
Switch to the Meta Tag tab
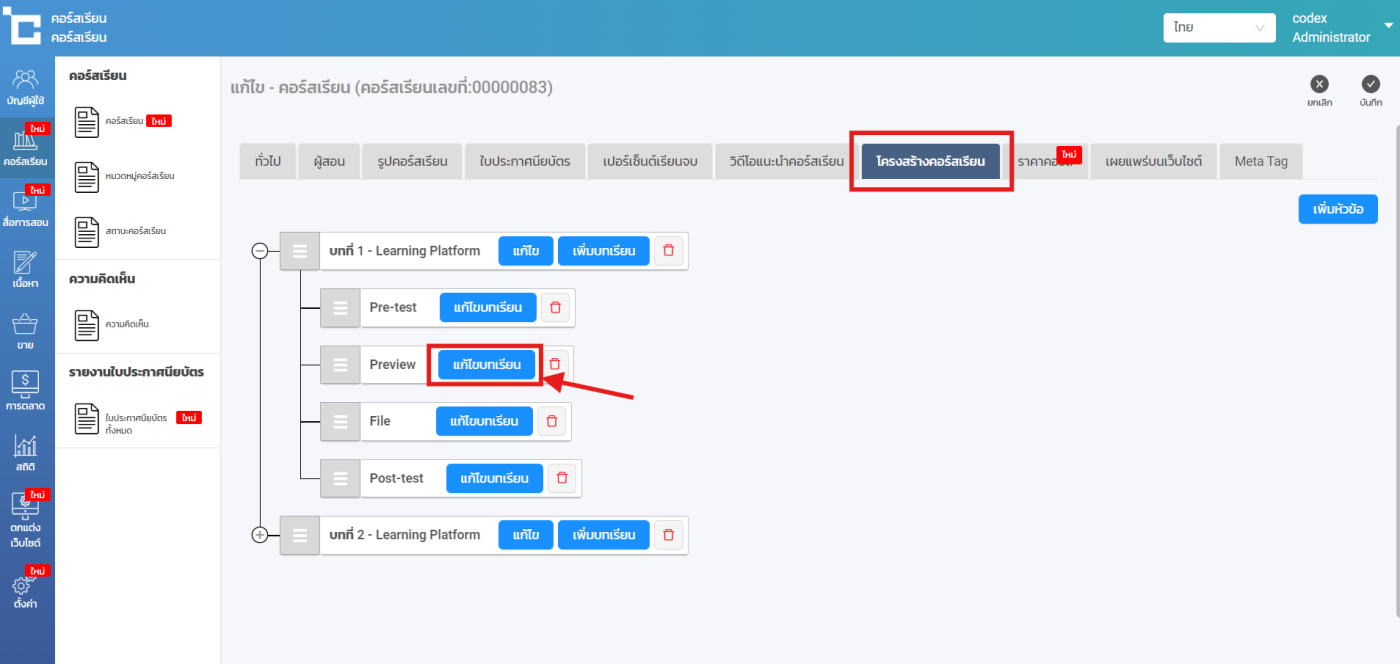point(1260,161)
